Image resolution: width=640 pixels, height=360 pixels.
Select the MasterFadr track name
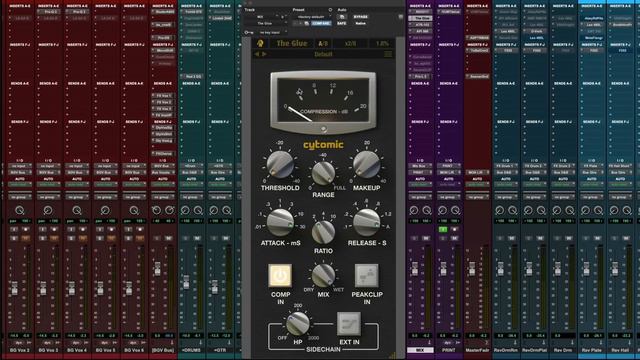click(x=477, y=350)
